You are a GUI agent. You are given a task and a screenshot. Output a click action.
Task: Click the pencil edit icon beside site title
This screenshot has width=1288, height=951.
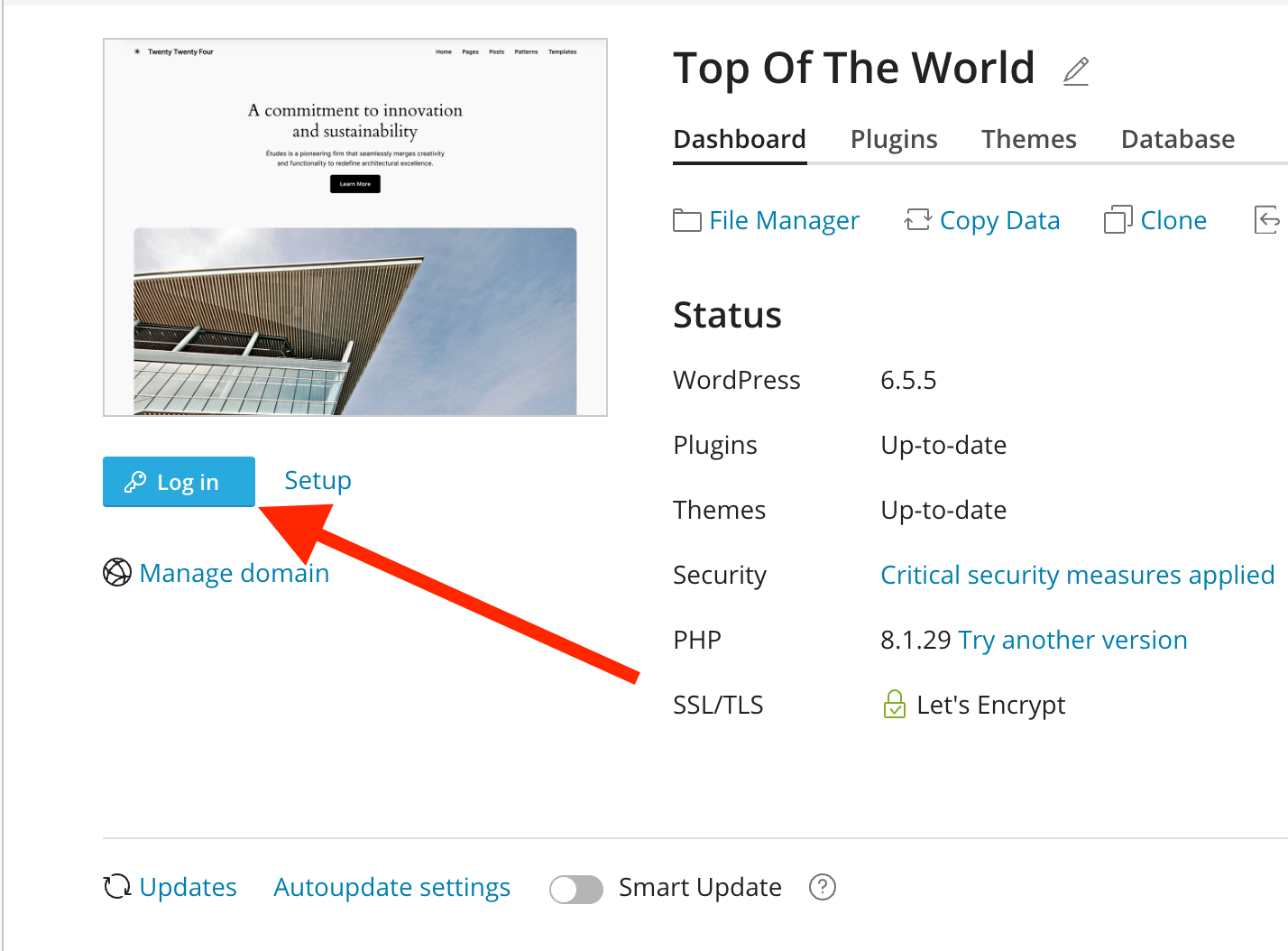[1075, 71]
